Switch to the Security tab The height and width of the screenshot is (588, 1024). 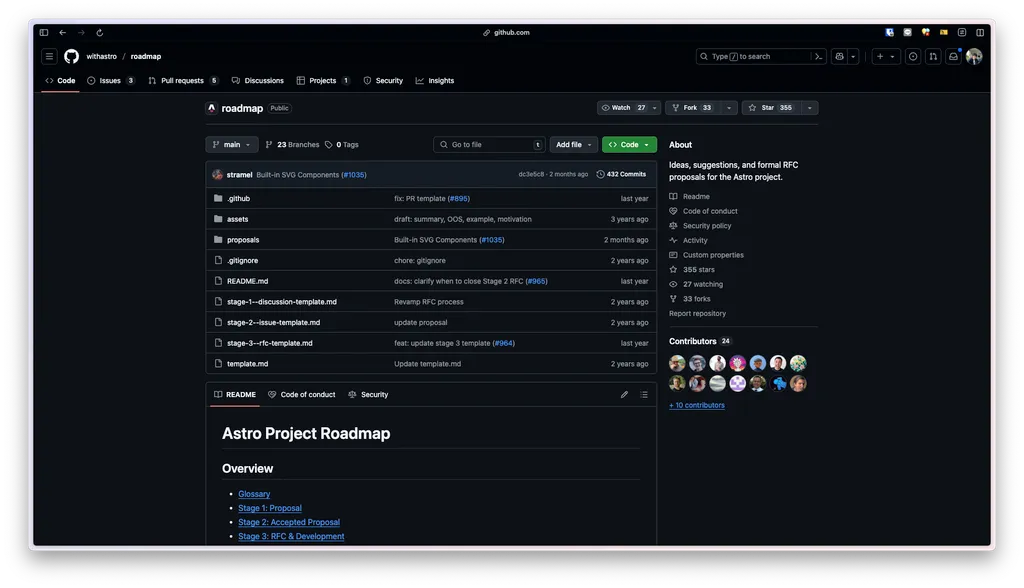383,81
